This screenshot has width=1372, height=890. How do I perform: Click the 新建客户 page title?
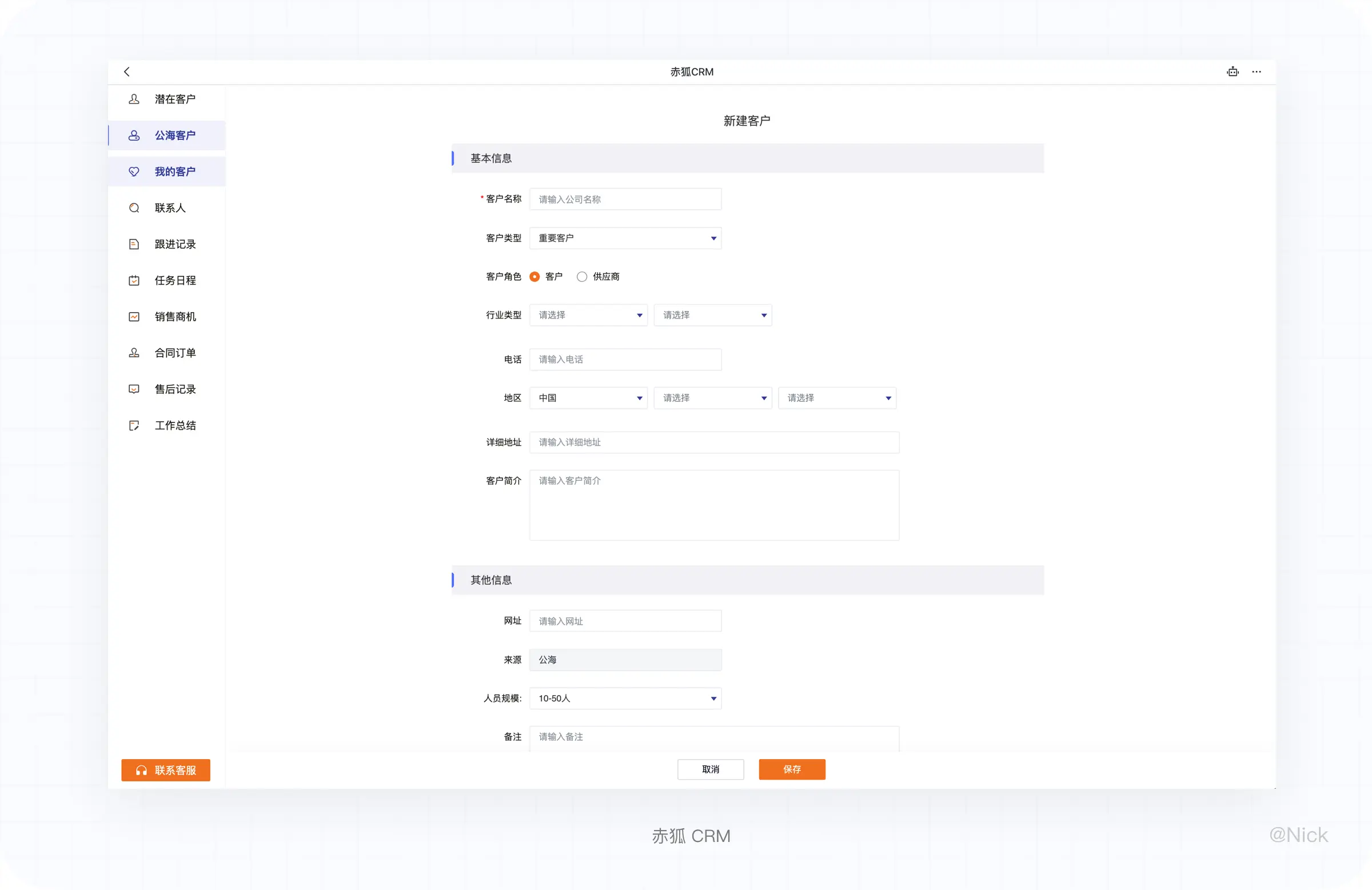(747, 121)
